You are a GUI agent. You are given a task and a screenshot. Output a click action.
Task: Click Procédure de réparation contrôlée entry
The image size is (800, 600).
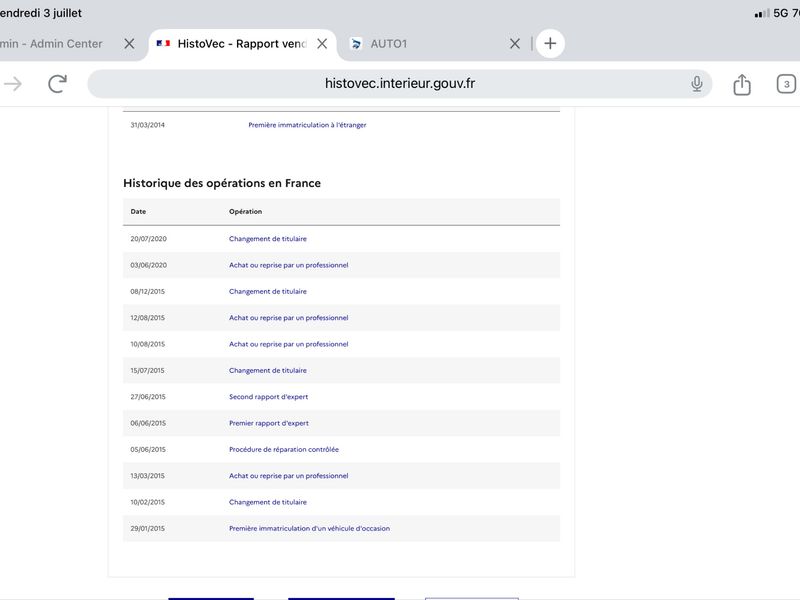284,449
